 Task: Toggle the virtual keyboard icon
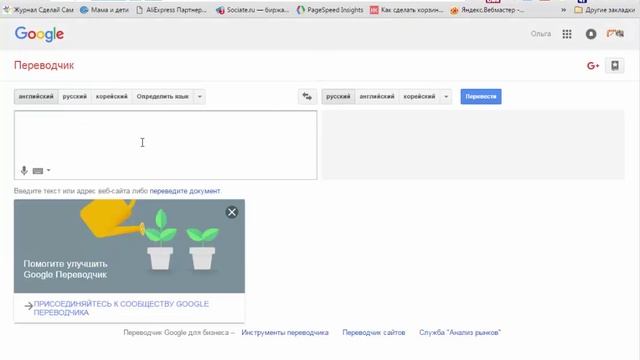coord(38,171)
